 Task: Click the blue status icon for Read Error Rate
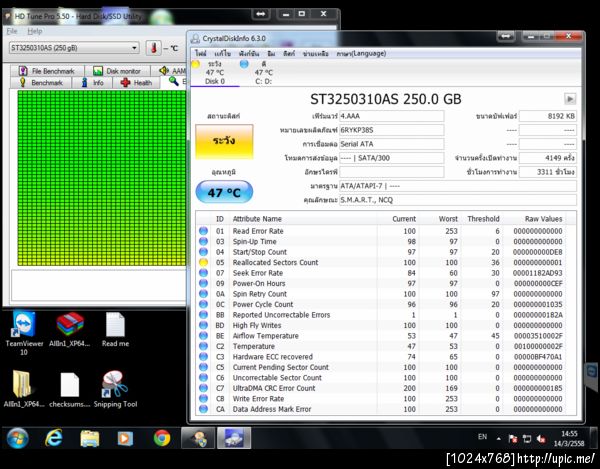tap(204, 231)
